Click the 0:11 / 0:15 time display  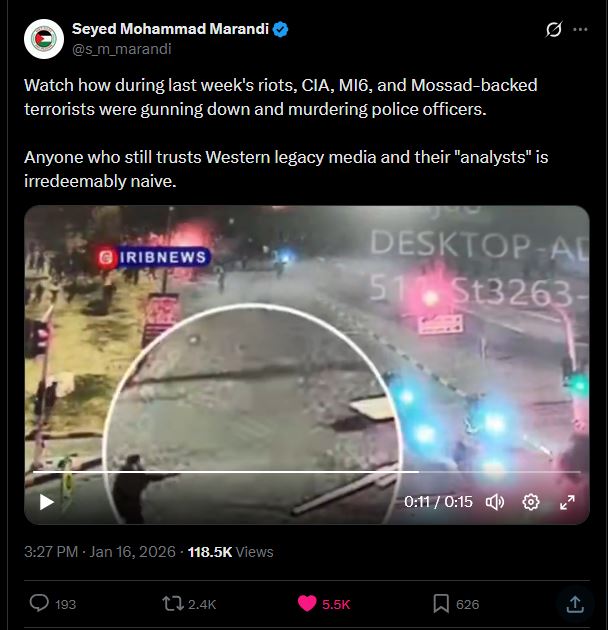[438, 502]
